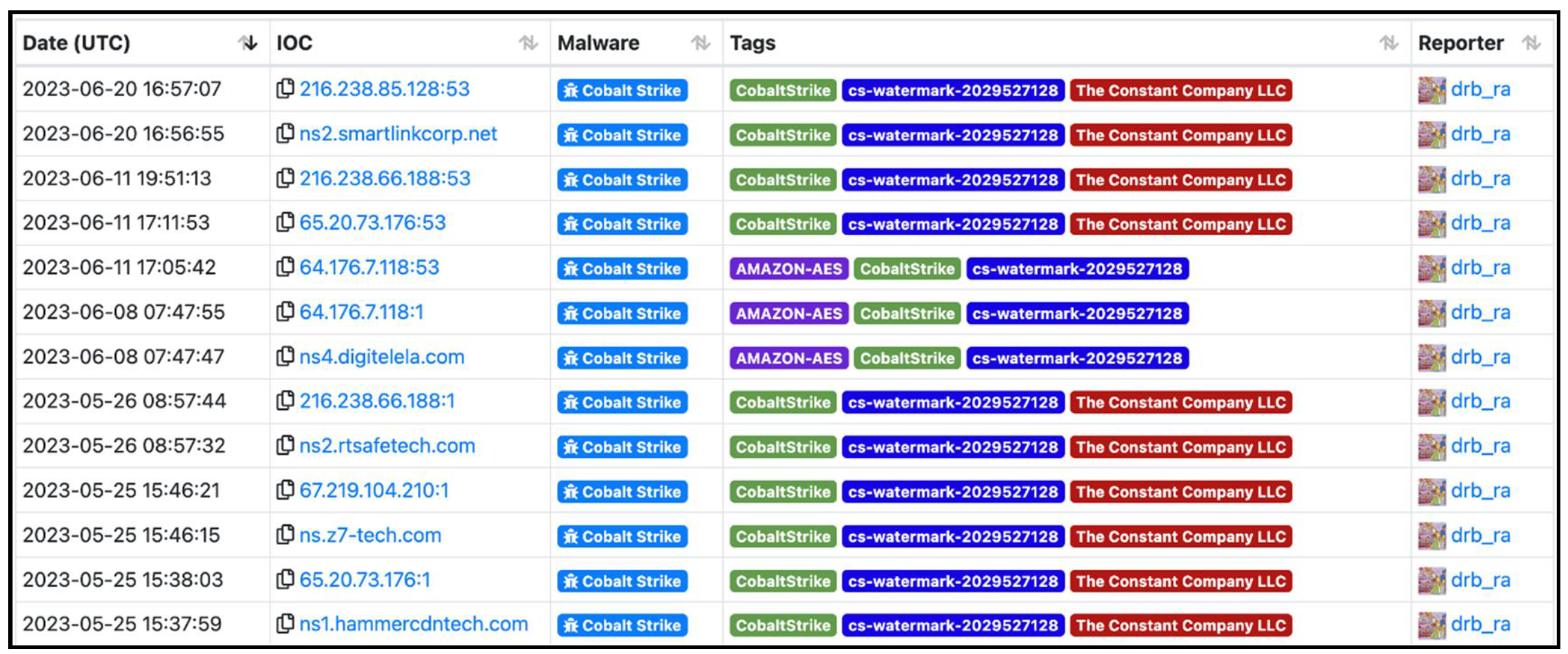Sort the table by IOC column

pos(528,43)
